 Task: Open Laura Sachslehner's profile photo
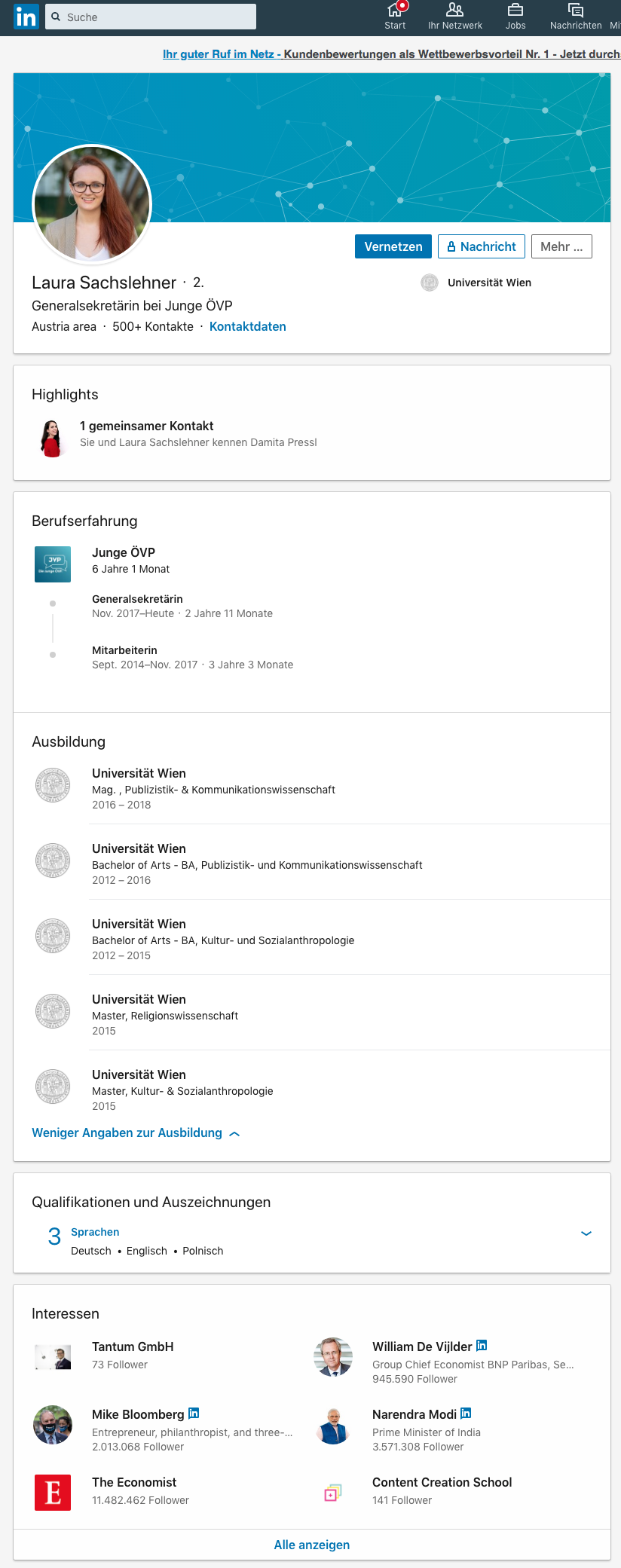click(x=92, y=203)
